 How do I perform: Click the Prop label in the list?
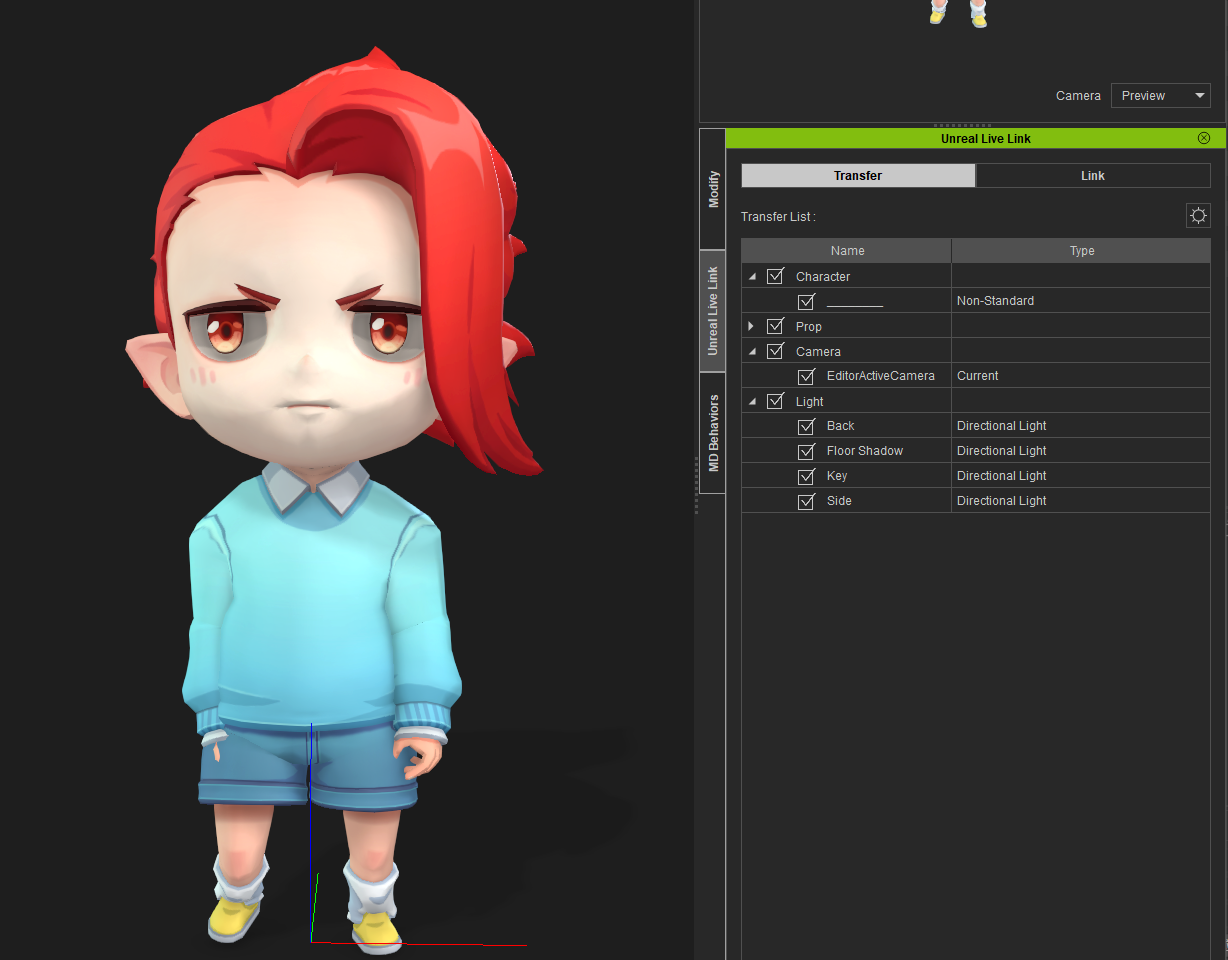point(808,327)
